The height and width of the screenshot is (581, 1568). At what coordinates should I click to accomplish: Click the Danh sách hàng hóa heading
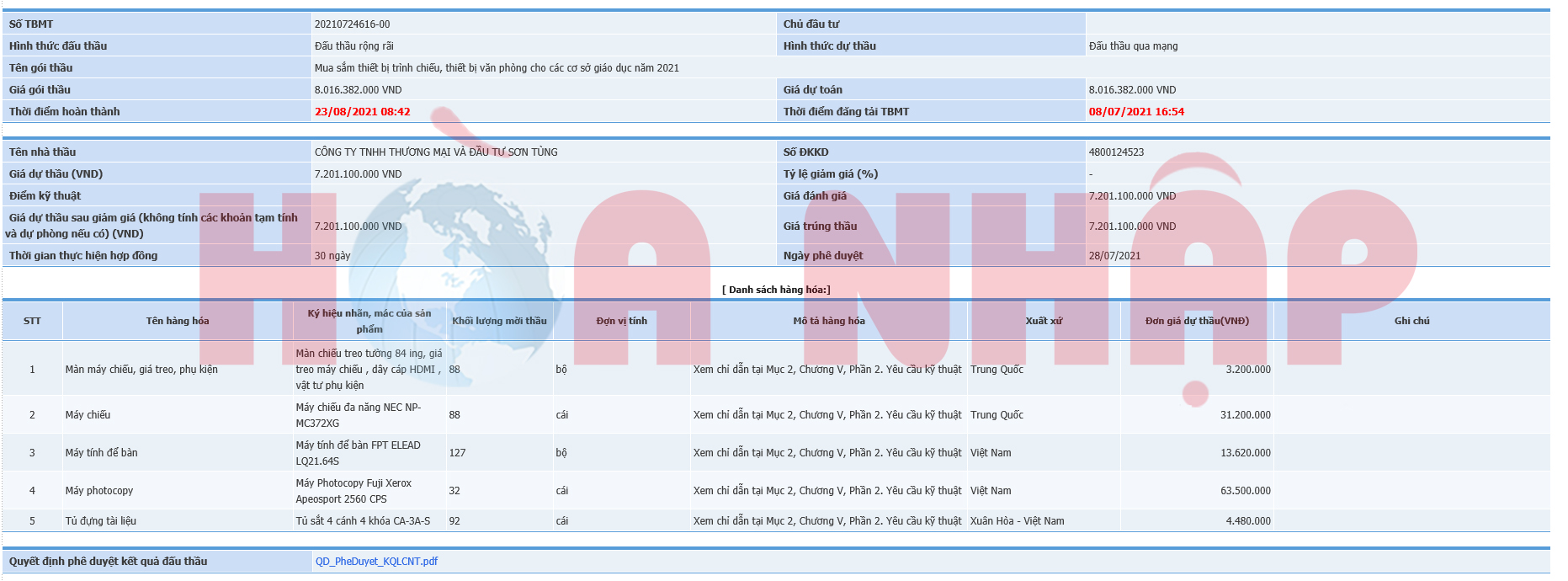(x=776, y=290)
